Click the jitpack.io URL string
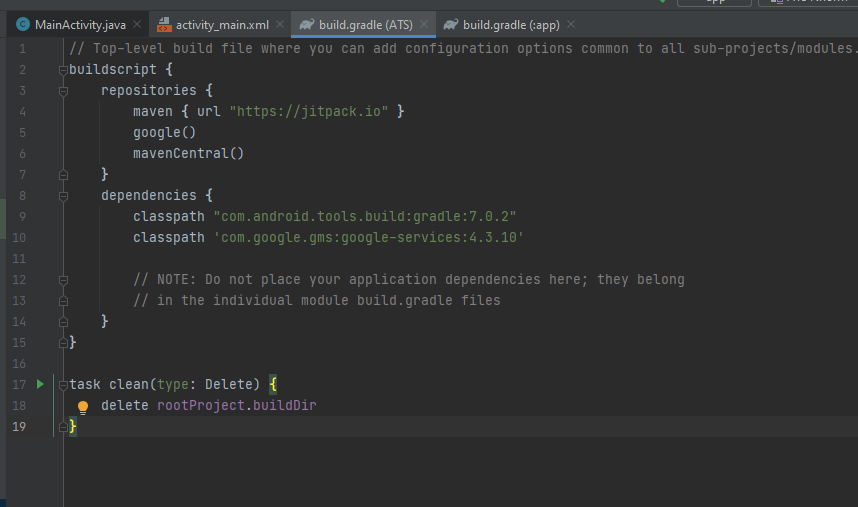This screenshot has width=858, height=507. [309, 112]
